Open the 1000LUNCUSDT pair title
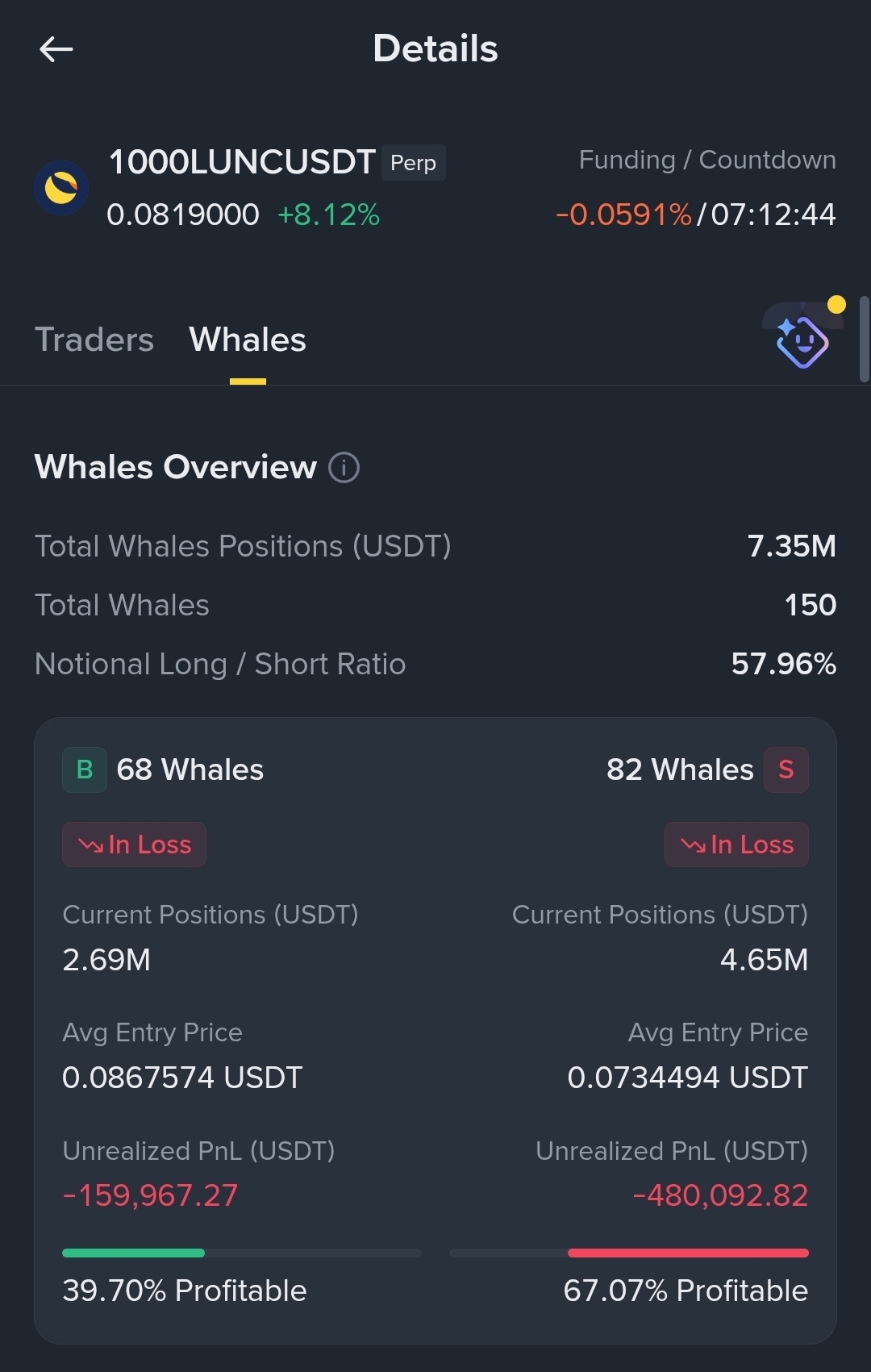 click(x=242, y=162)
